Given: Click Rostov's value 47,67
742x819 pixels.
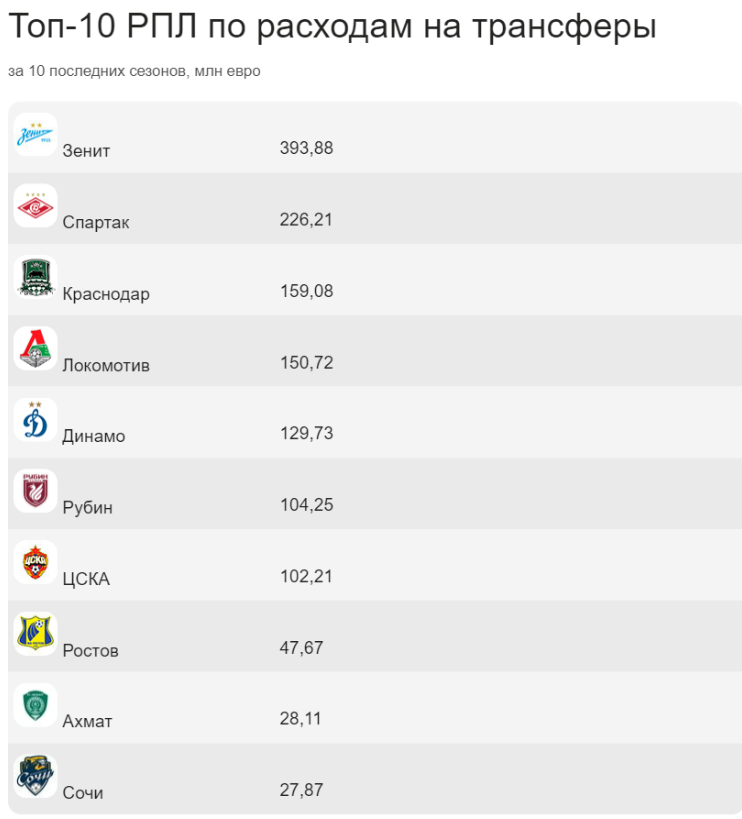Looking at the screenshot, I should click(301, 648).
